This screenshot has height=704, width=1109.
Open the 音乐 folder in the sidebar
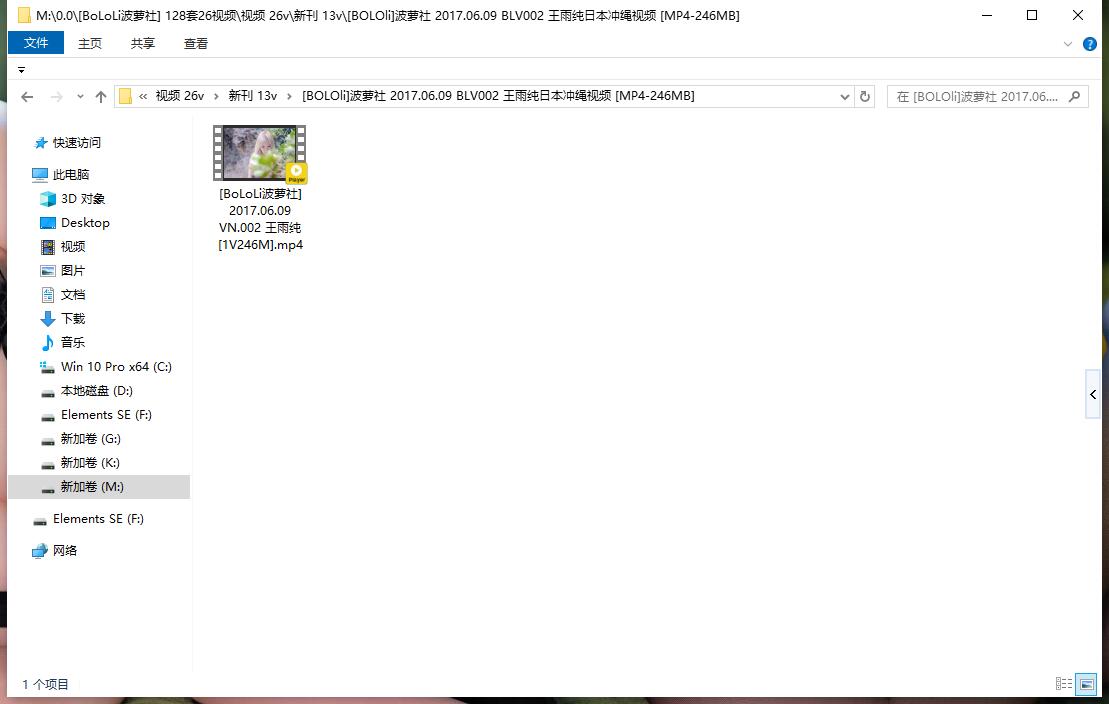tap(73, 342)
